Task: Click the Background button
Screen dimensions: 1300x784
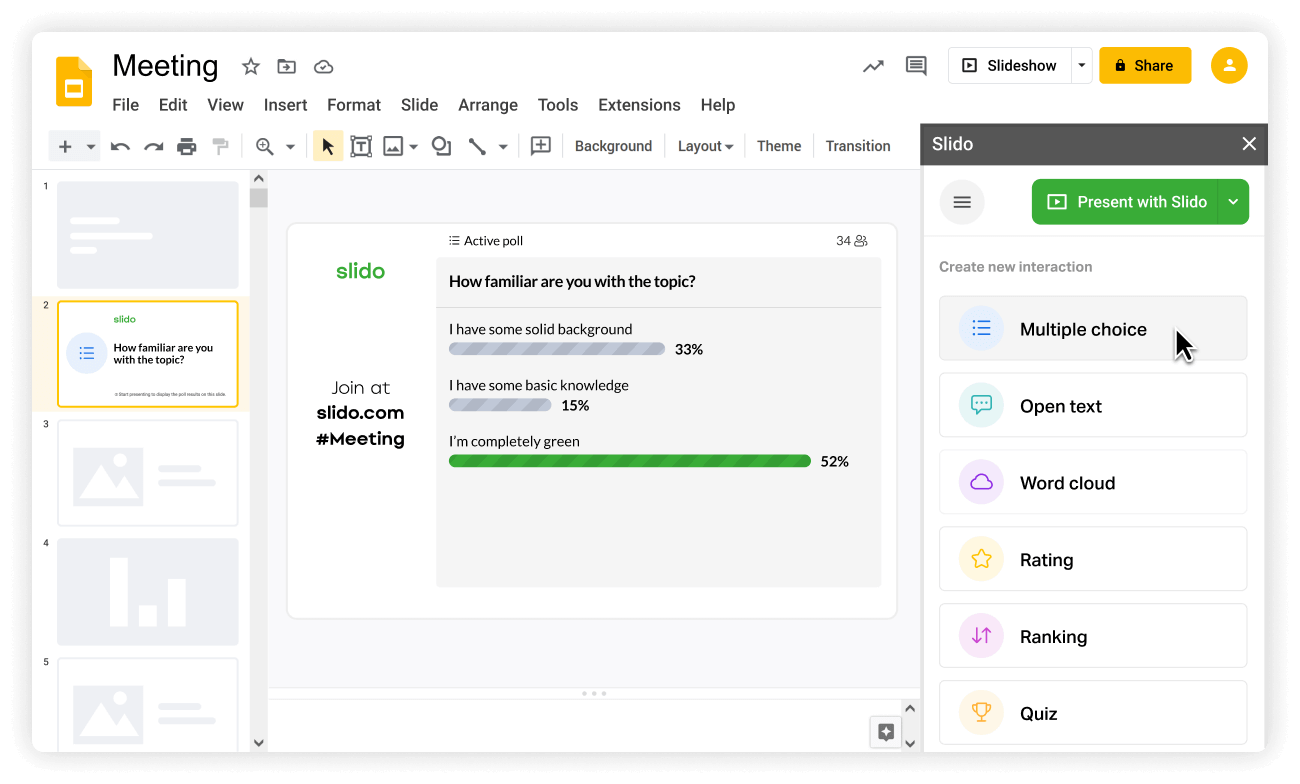Action: tap(613, 146)
